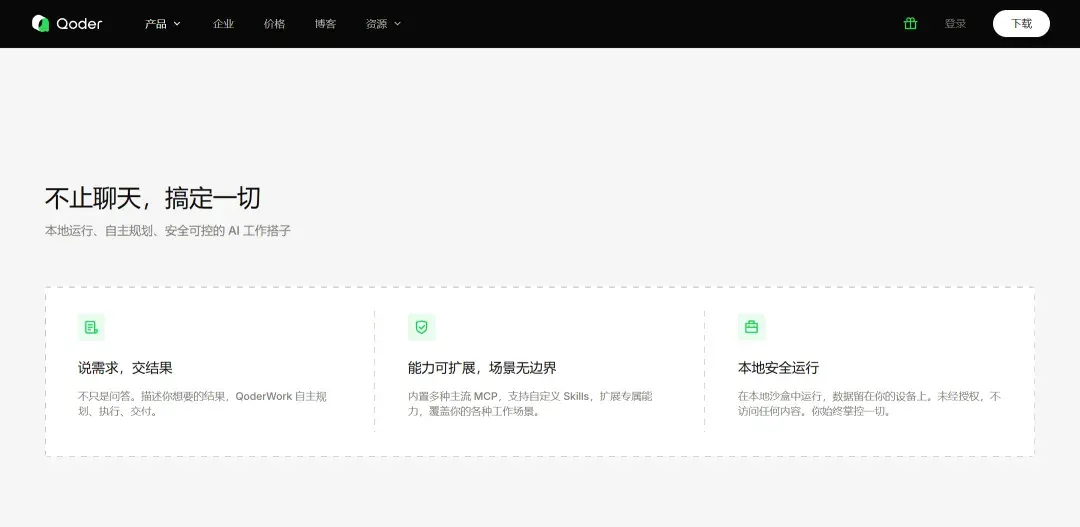Click the description about 本地沙盒中运行
The width and height of the screenshot is (1080, 527).
pos(869,404)
